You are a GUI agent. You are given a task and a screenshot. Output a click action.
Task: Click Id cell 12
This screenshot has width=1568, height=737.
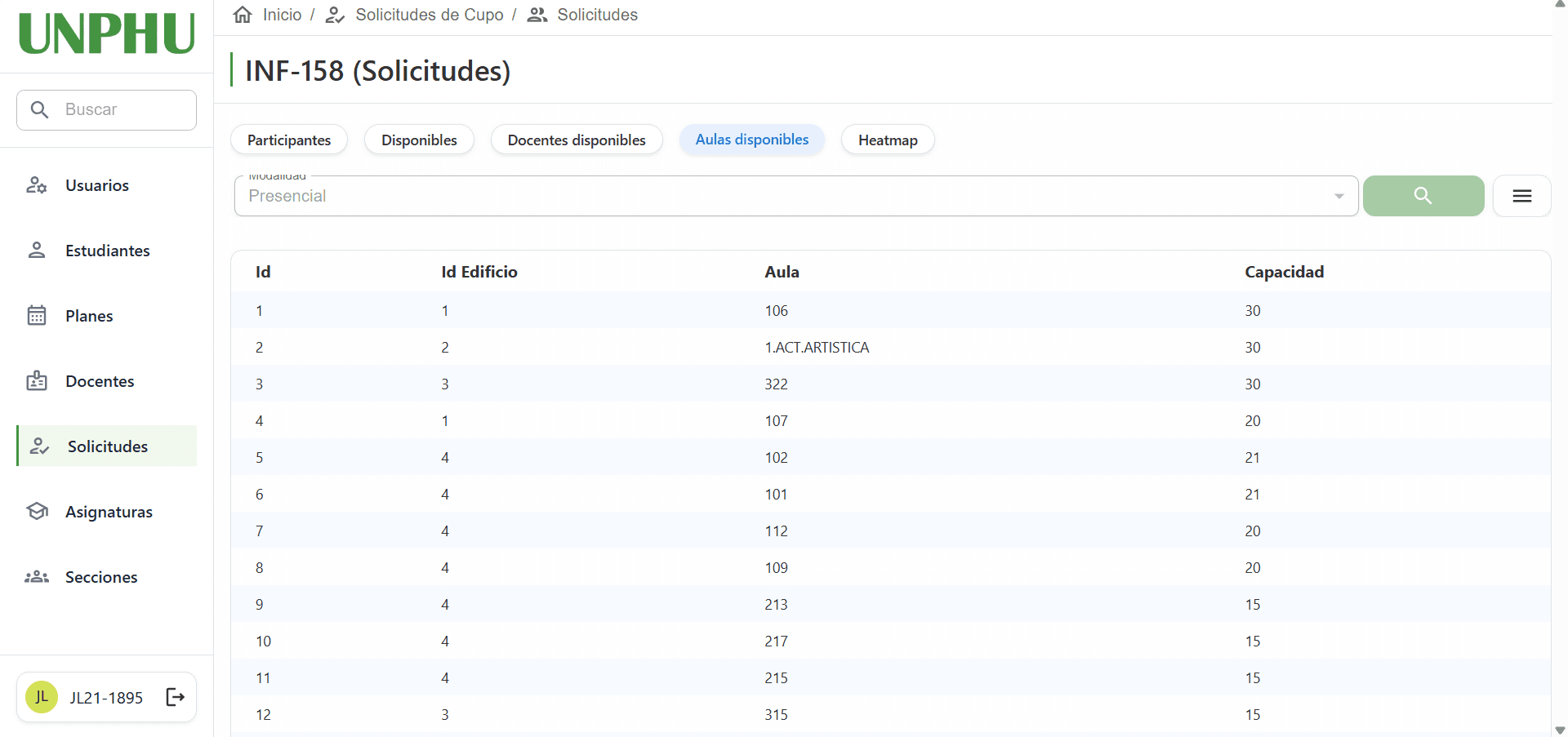(263, 715)
